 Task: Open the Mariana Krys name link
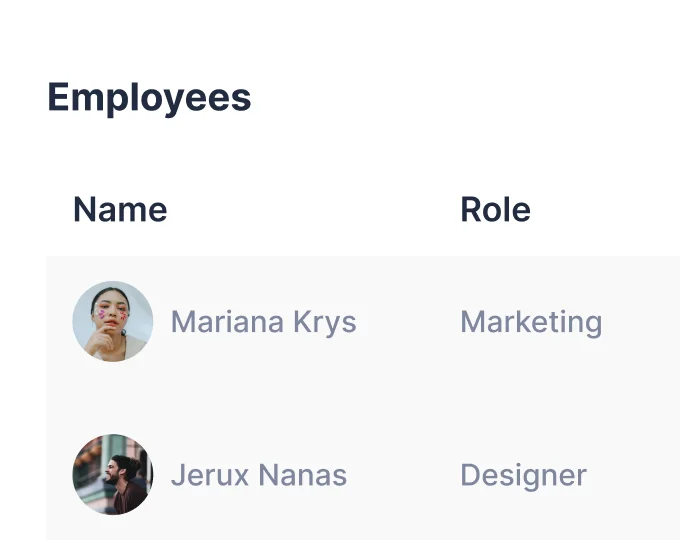tap(264, 322)
